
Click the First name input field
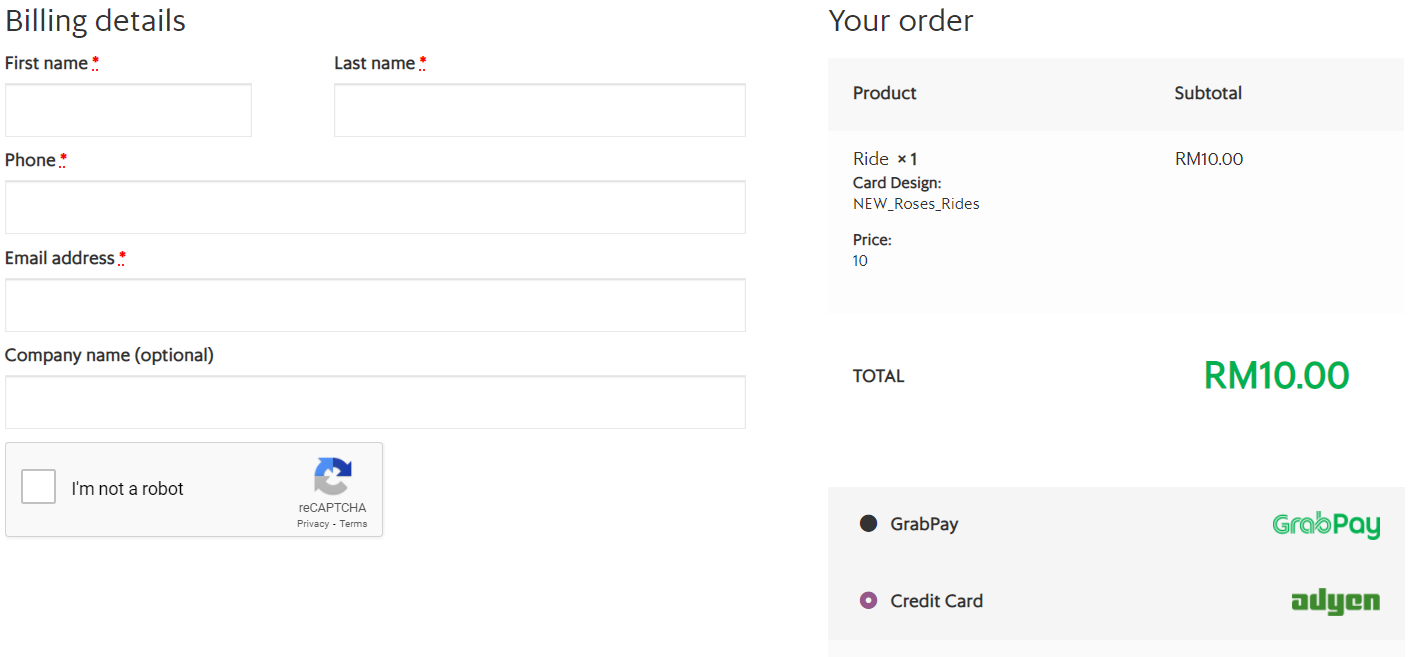(x=128, y=110)
